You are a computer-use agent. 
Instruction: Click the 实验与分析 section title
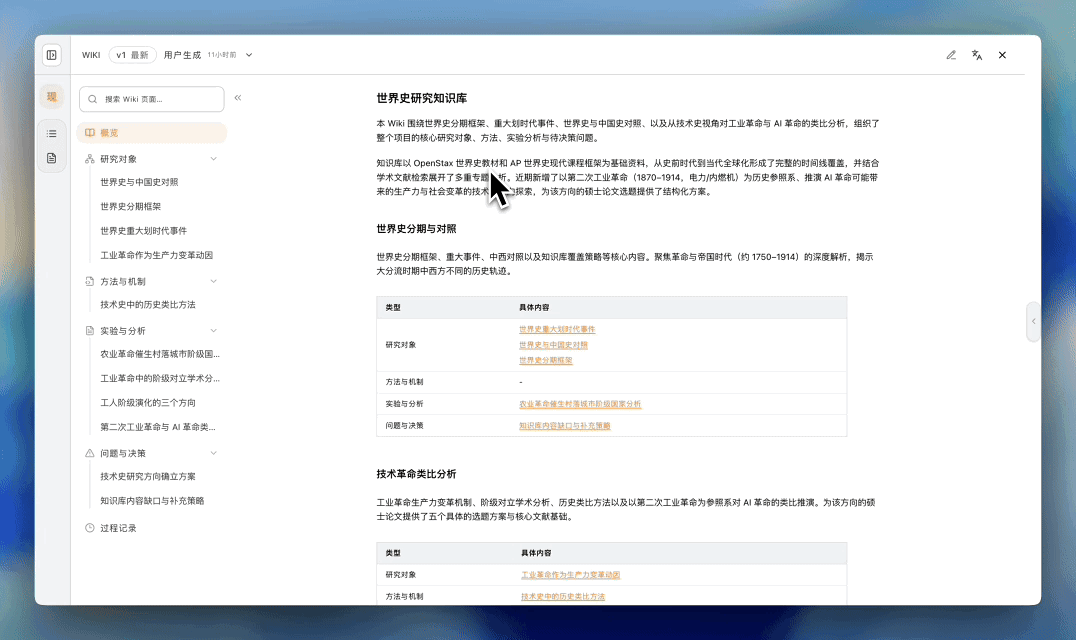pos(123,331)
